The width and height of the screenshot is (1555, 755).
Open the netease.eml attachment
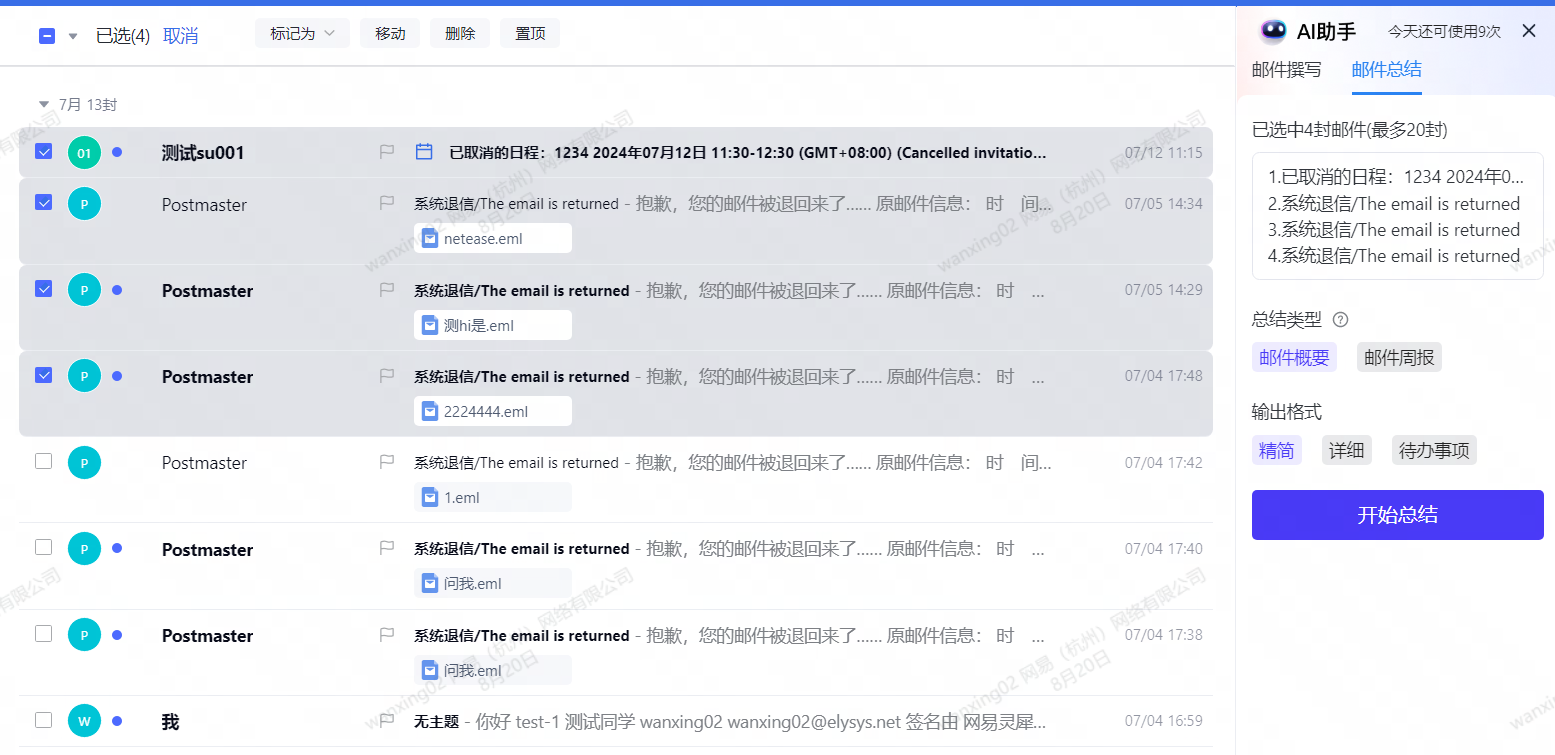[493, 238]
